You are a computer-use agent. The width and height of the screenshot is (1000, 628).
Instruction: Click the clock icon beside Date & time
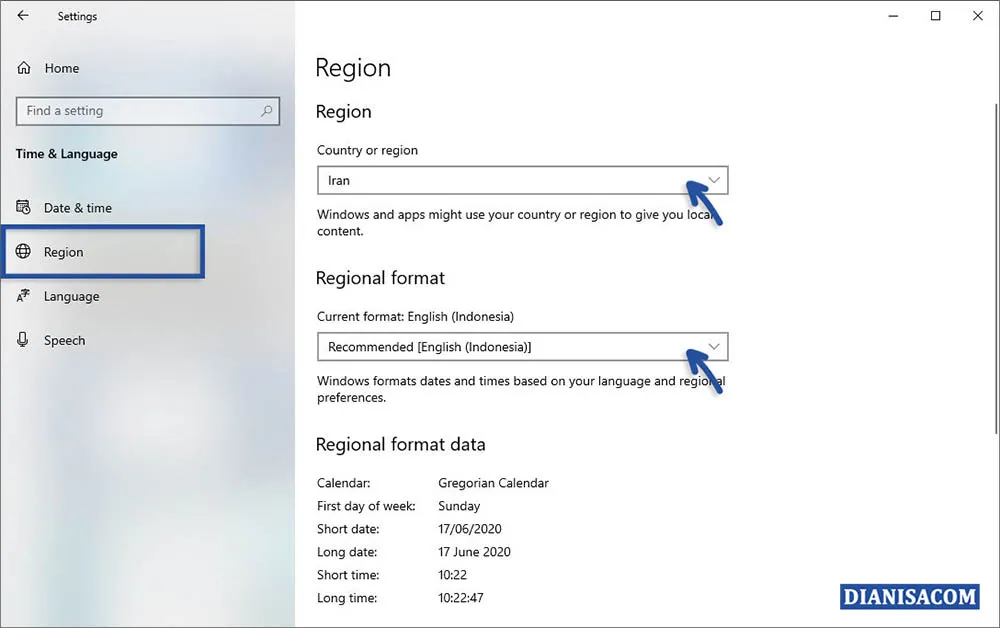24,207
